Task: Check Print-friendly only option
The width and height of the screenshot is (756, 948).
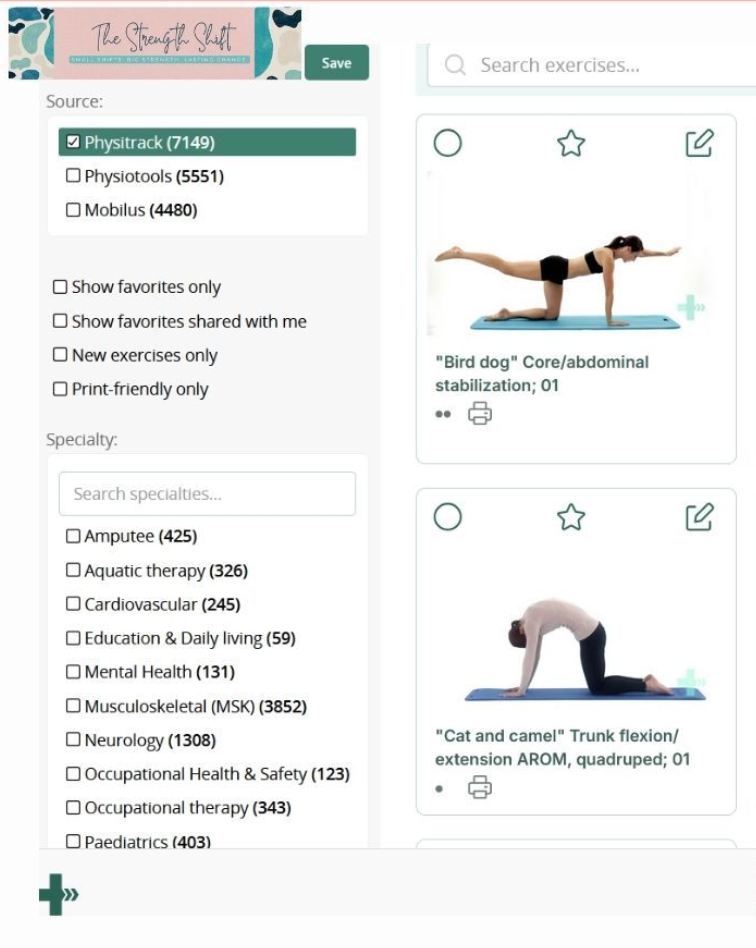Action: (x=60, y=389)
